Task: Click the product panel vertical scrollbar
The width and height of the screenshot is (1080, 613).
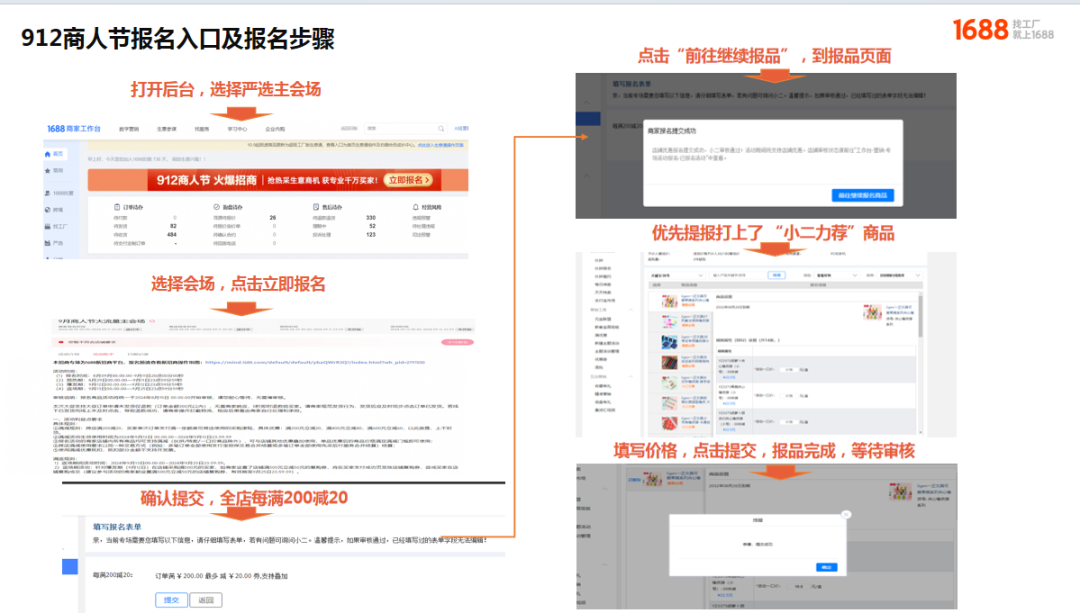Action: coord(921,316)
